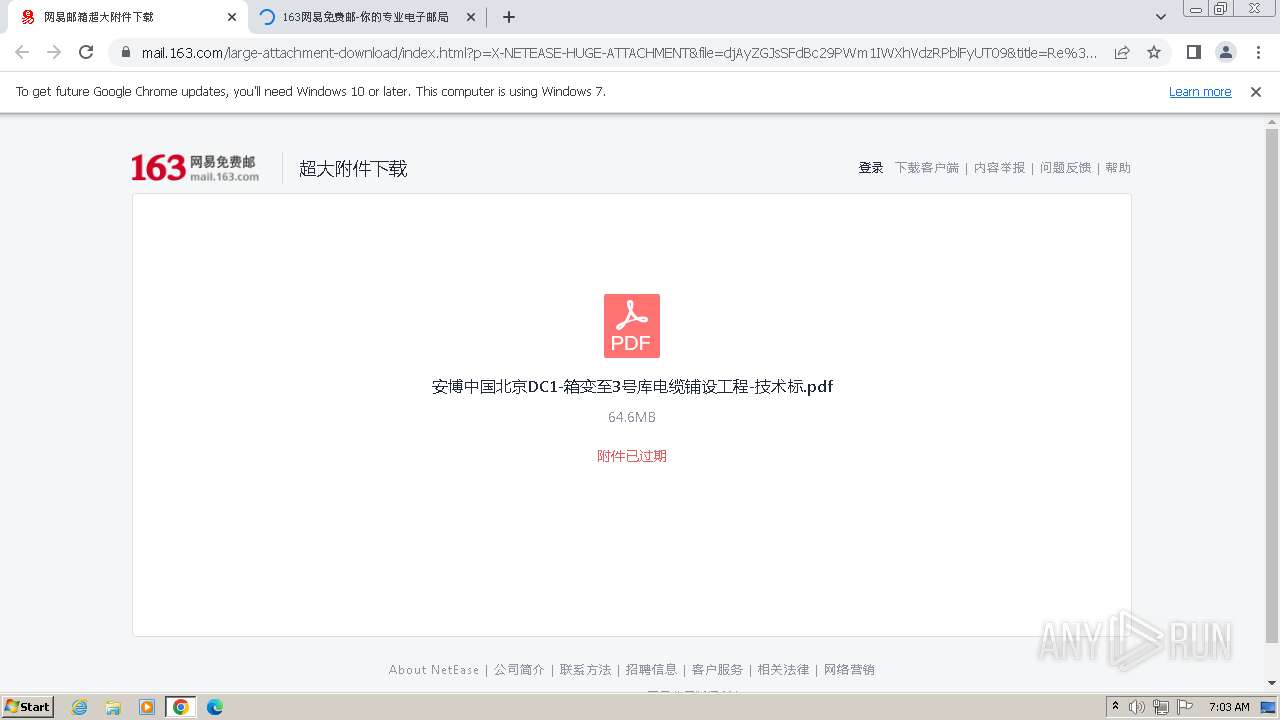
Task: Click the 超大附件下载 page heading
Action: 353,169
